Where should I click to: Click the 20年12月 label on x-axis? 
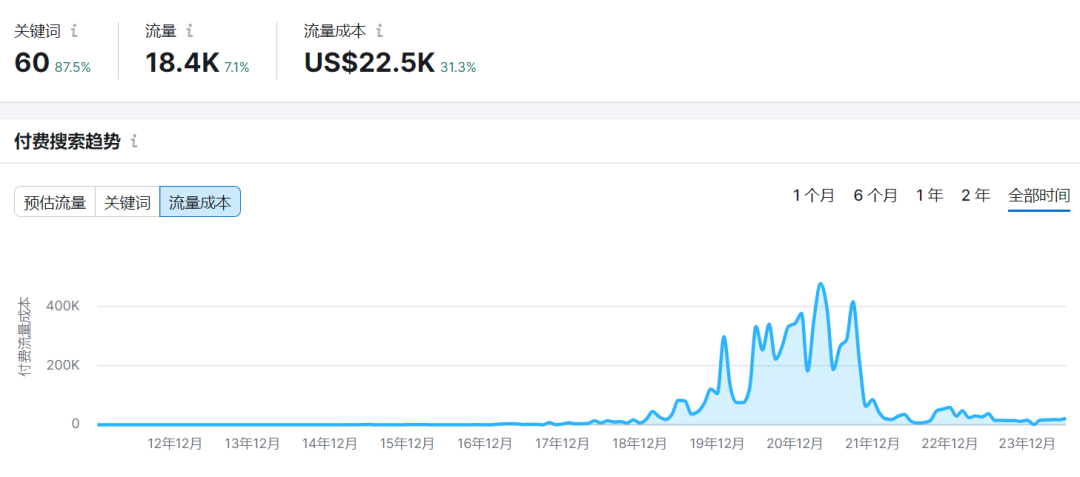point(796,444)
